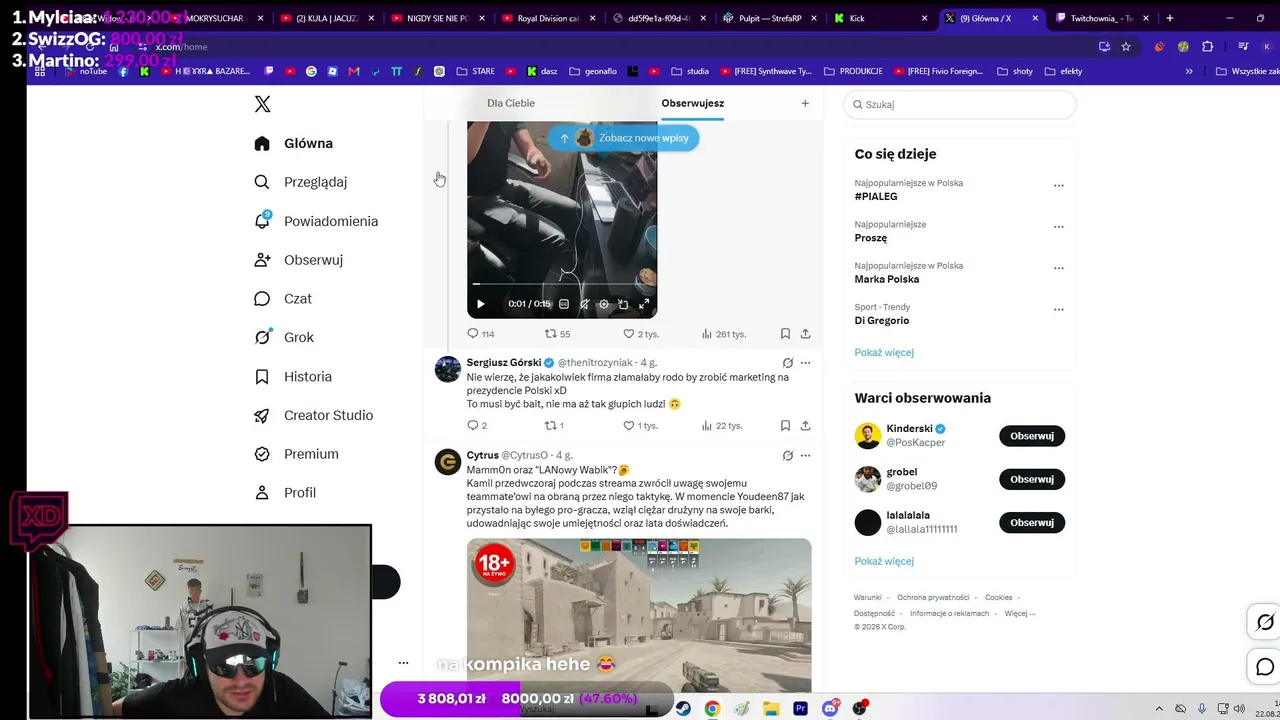This screenshot has width=1280, height=720.
Task: Switch to the Kick browser tab
Action: tap(881, 18)
